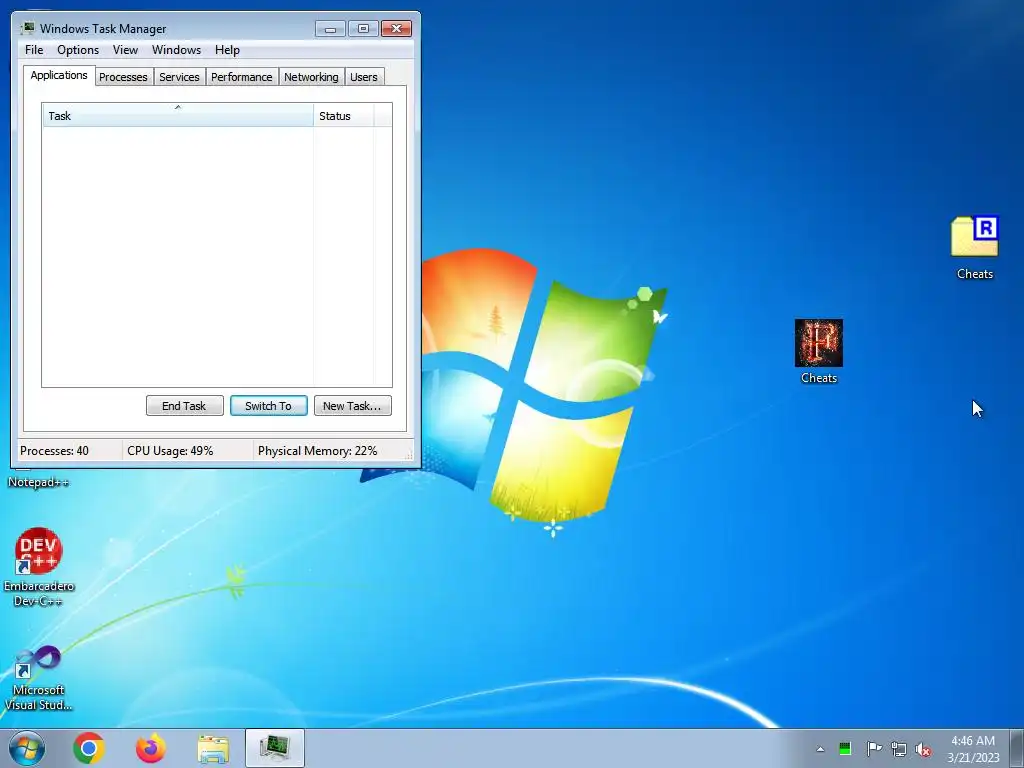Open Windows Explorer from the taskbar
The image size is (1024, 768).
point(213,749)
